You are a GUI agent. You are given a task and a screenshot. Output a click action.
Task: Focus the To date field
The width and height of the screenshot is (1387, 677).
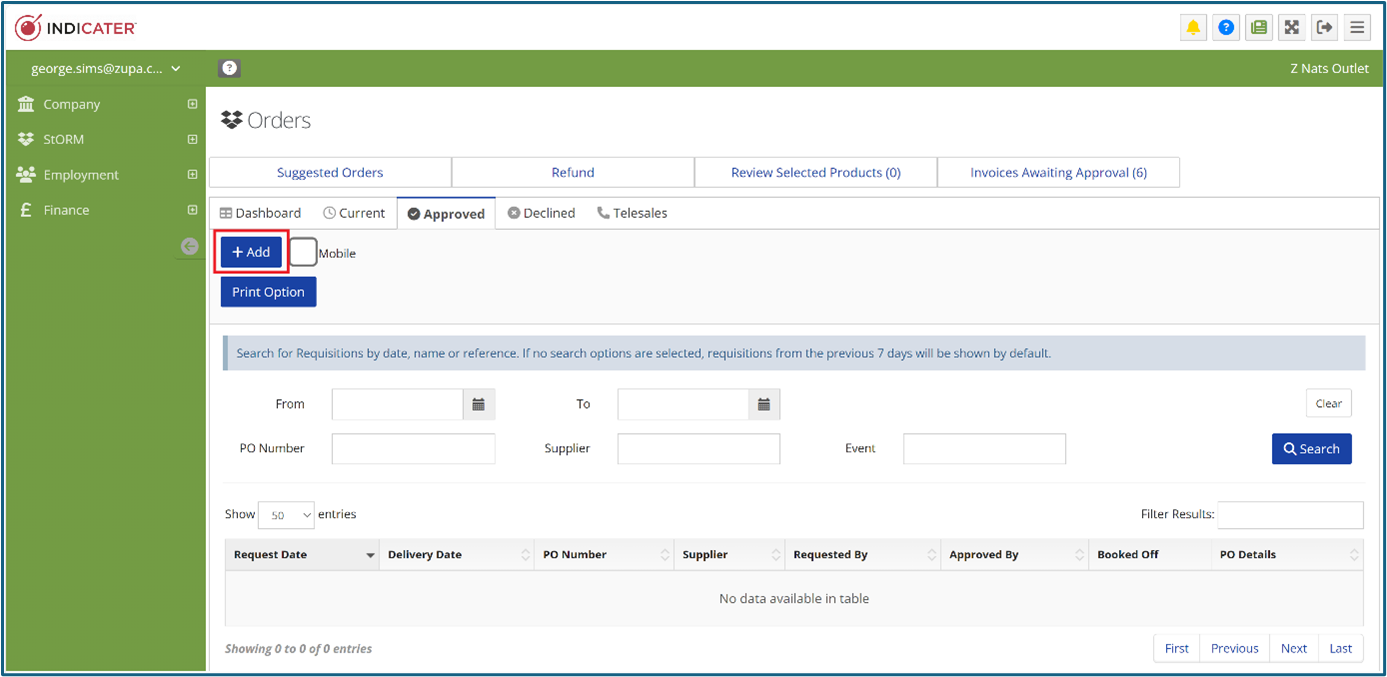(683, 404)
